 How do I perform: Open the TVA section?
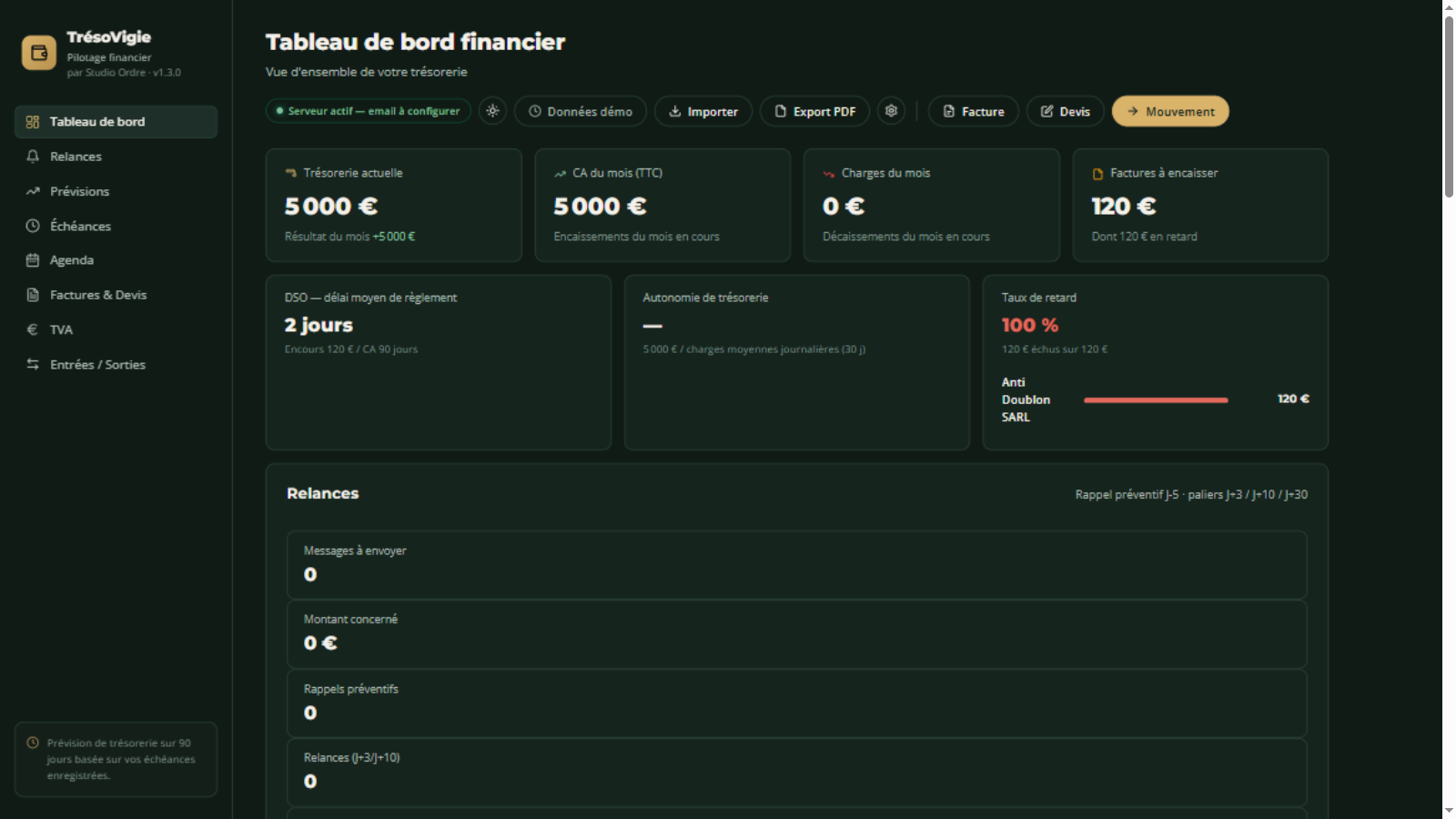[x=116, y=329]
